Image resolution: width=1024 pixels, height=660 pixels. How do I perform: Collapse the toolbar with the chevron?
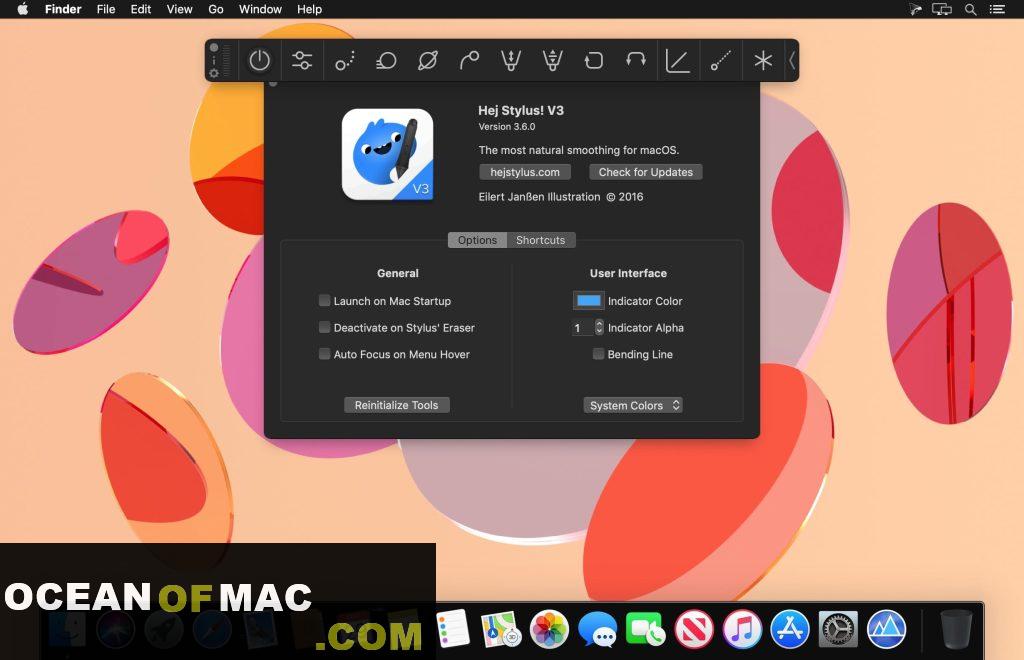792,61
